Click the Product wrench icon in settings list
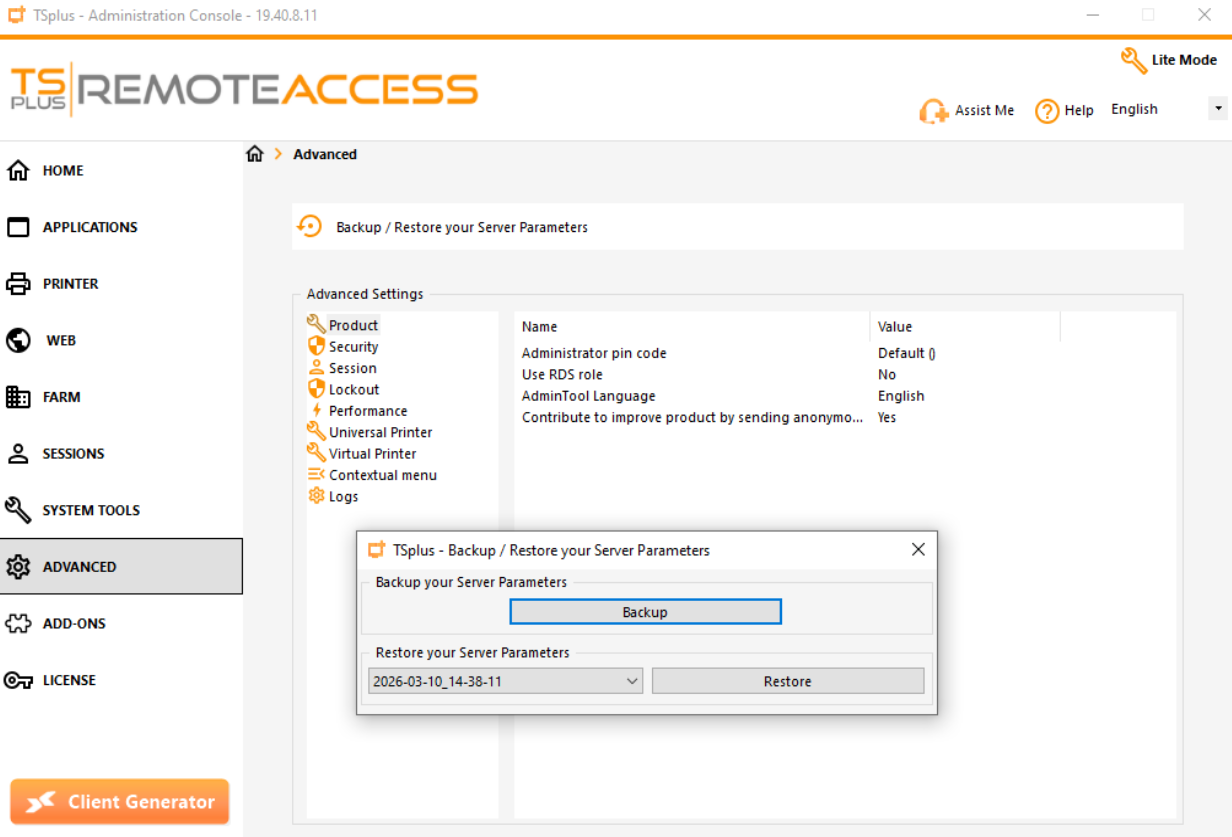This screenshot has width=1232, height=837. click(316, 325)
